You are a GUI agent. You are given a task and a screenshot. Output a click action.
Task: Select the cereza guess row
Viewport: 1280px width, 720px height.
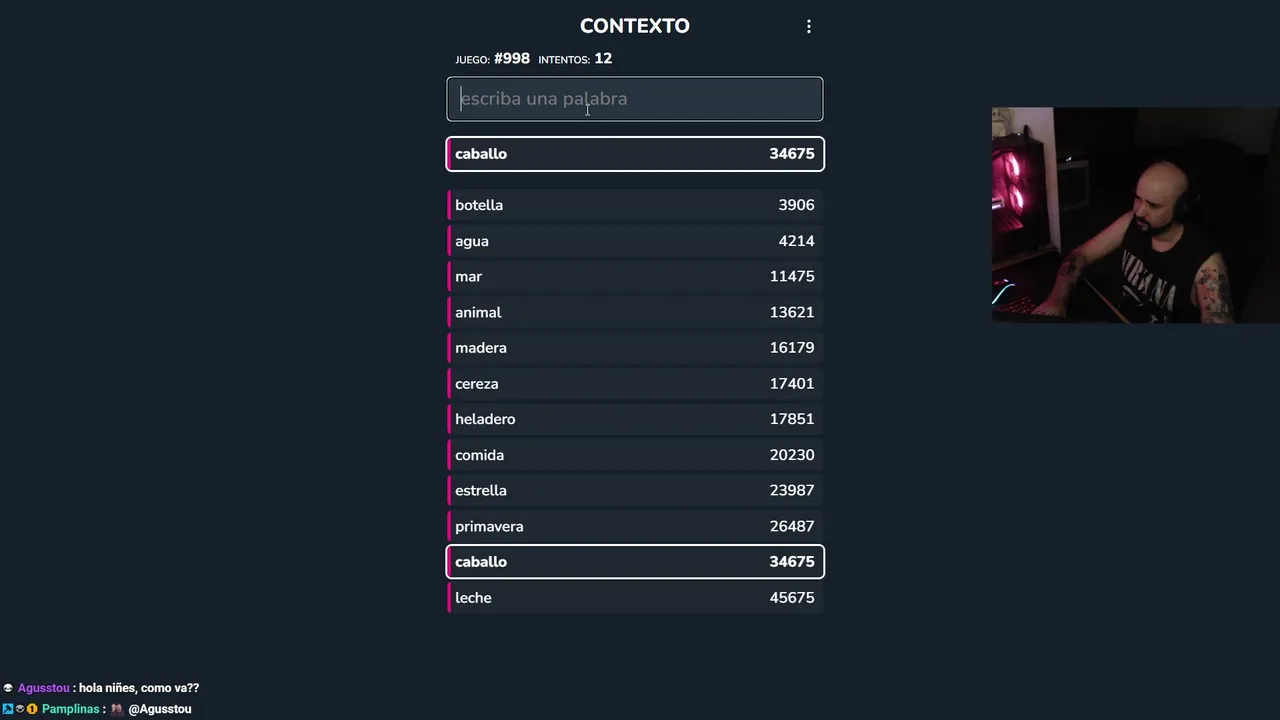pyautogui.click(x=635, y=383)
